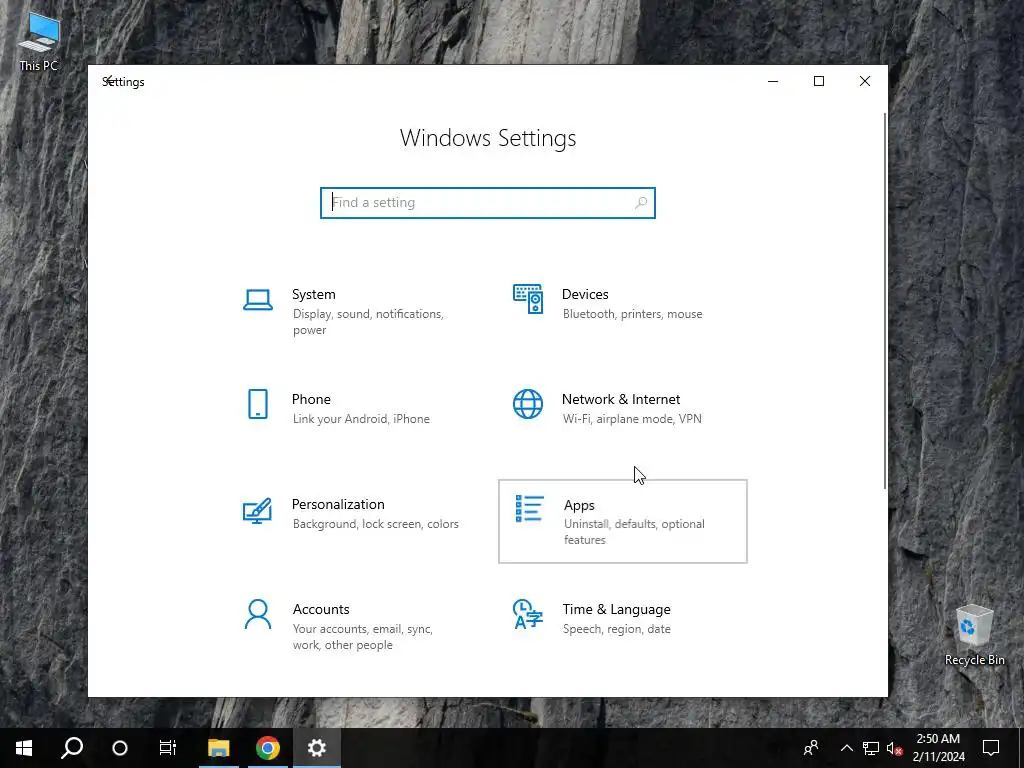
Task: Click the muted volume tray icon
Action: click(x=895, y=748)
